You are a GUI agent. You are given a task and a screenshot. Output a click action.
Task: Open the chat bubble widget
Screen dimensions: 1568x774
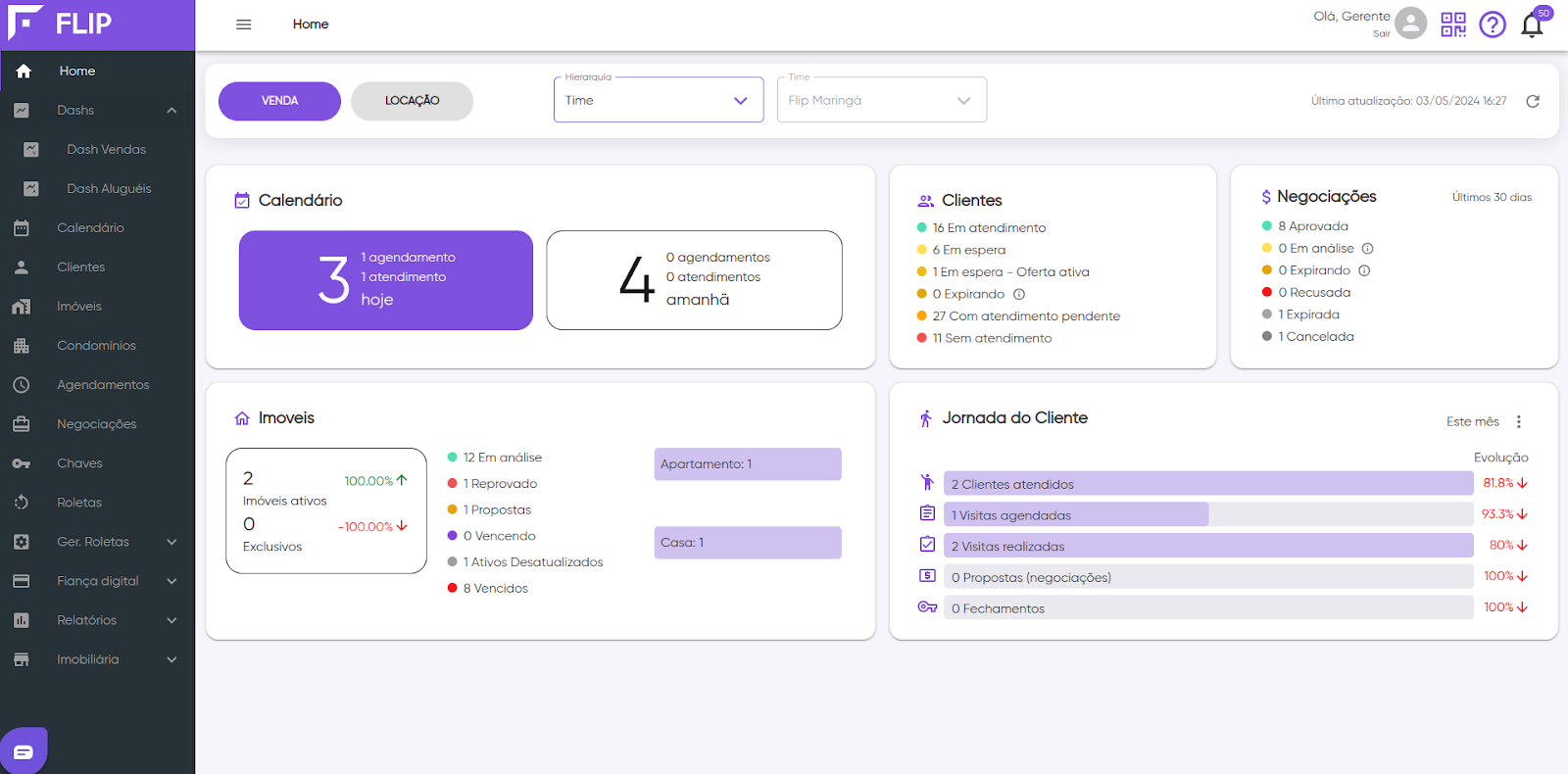24,751
